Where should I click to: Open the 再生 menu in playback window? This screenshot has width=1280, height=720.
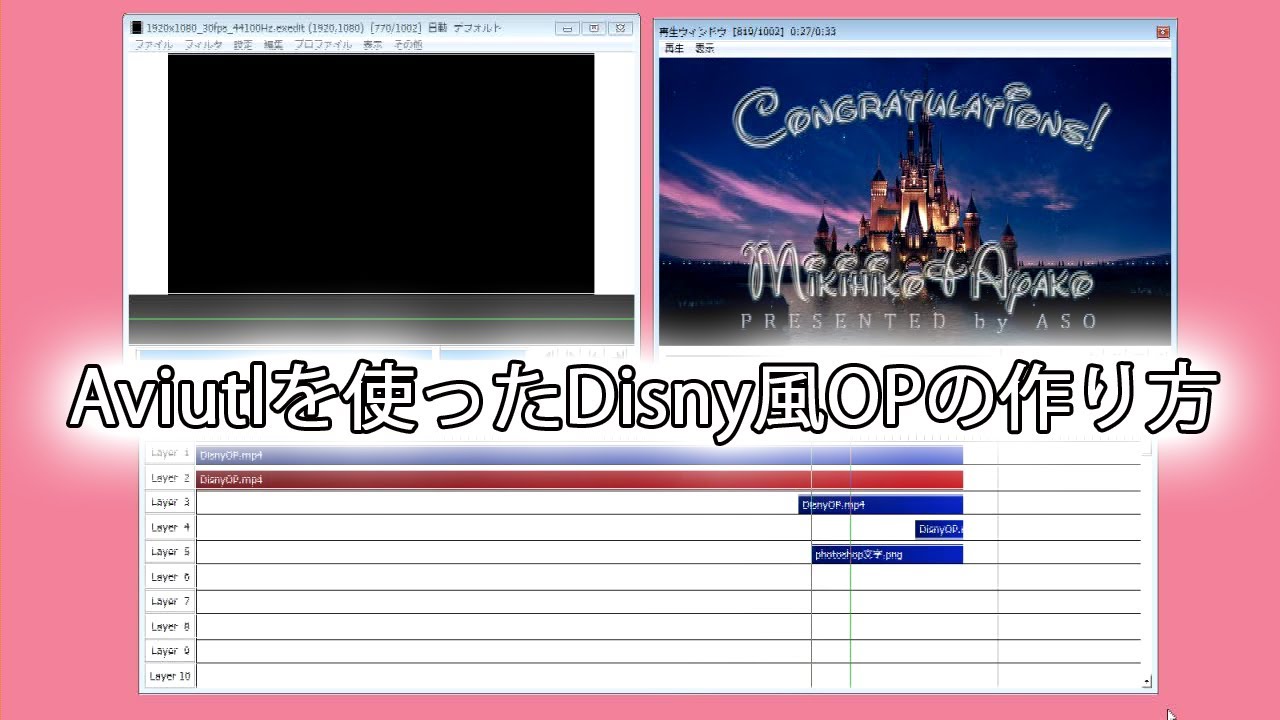click(672, 48)
